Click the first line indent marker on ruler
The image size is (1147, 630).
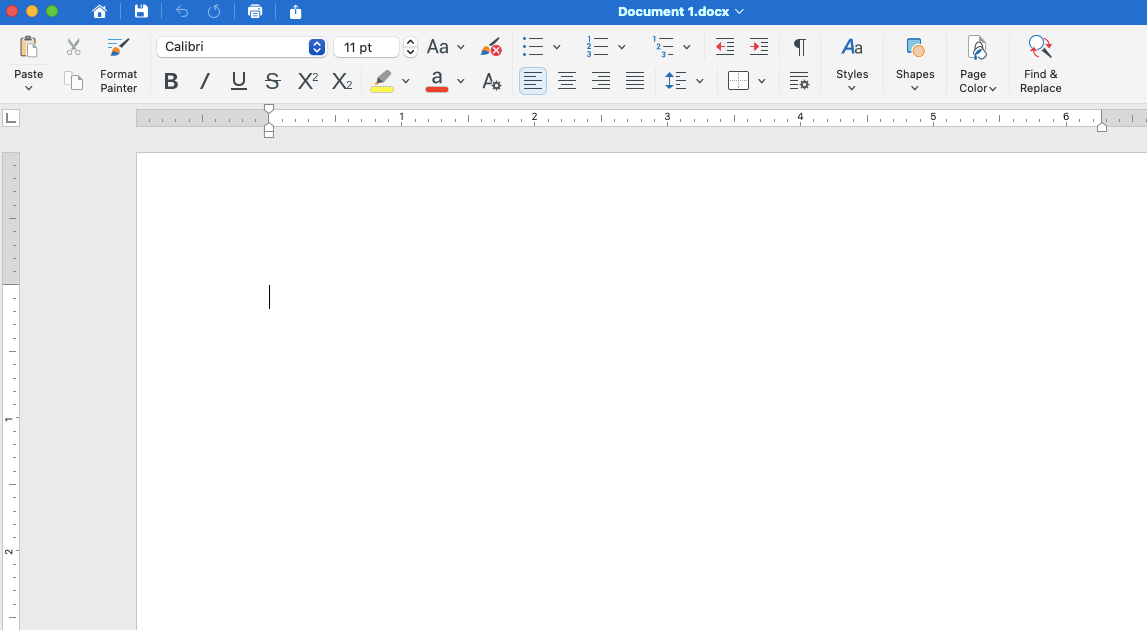[x=269, y=109]
